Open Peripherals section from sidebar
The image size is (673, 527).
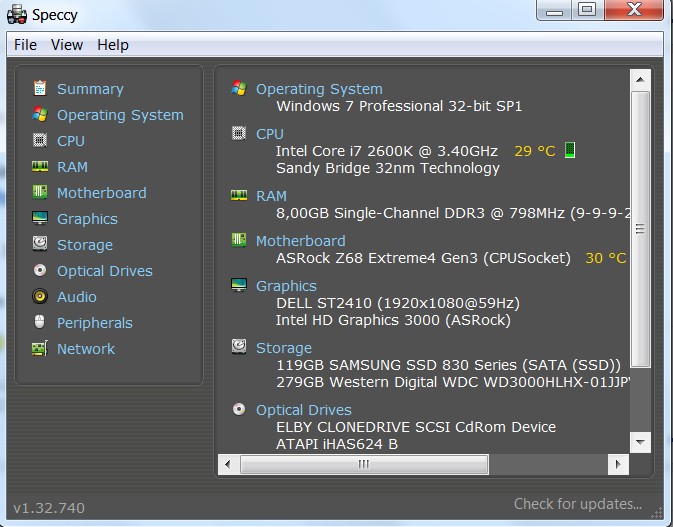point(95,323)
